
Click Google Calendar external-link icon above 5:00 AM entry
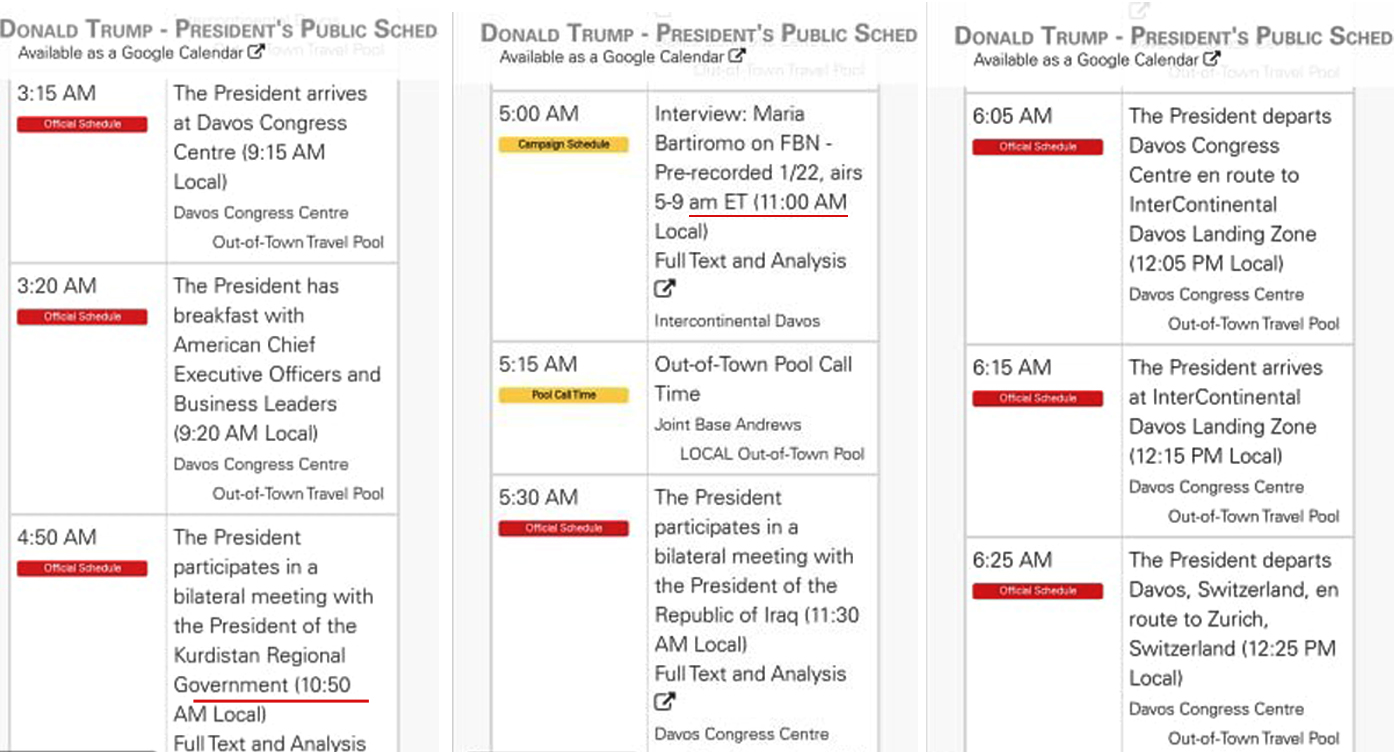737,57
